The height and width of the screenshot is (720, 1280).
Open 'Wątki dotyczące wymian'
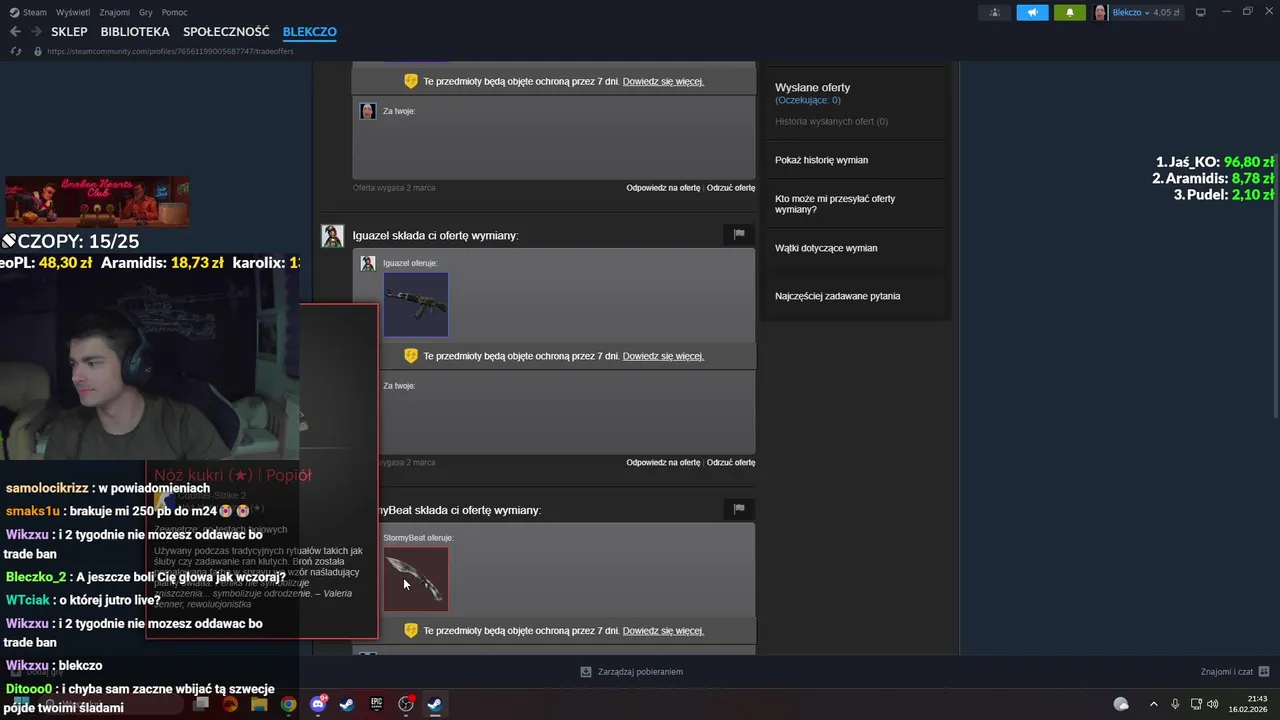(826, 248)
